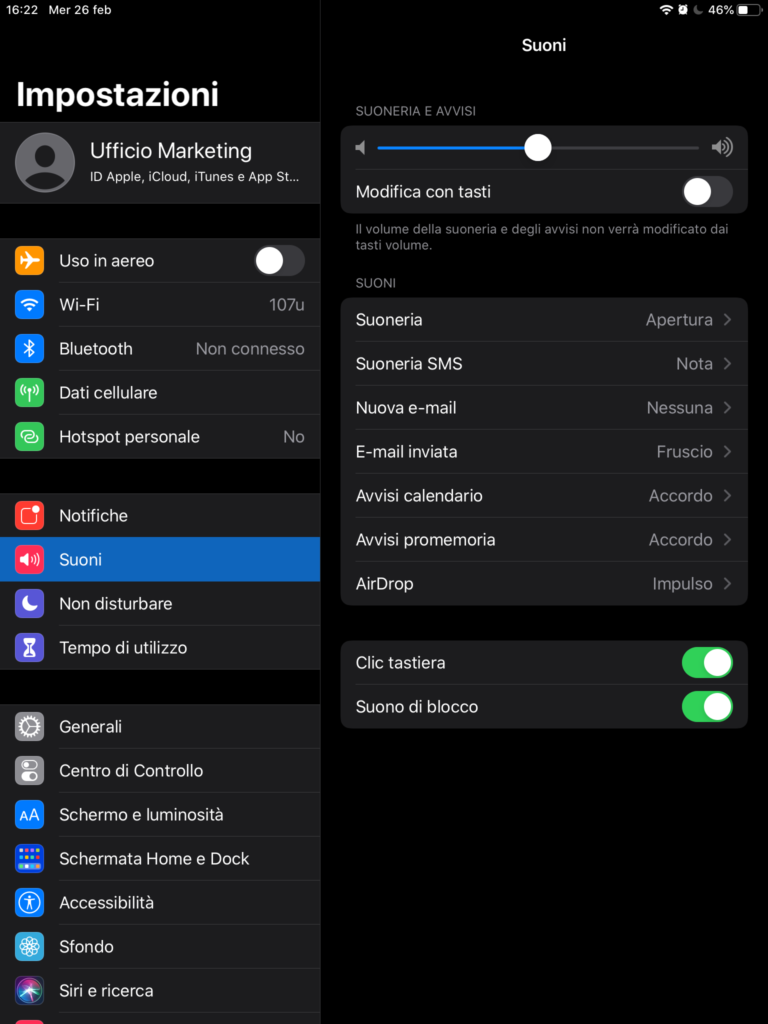Viewport: 768px width, 1024px height.
Task: Enable the Uso in aereo switch
Action: tap(279, 261)
